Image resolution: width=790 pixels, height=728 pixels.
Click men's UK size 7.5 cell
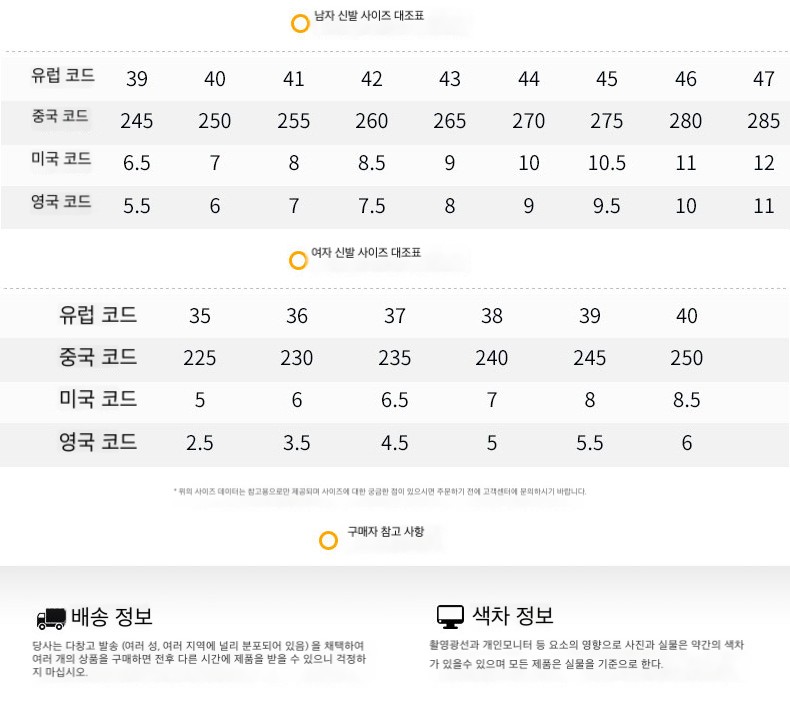click(372, 206)
